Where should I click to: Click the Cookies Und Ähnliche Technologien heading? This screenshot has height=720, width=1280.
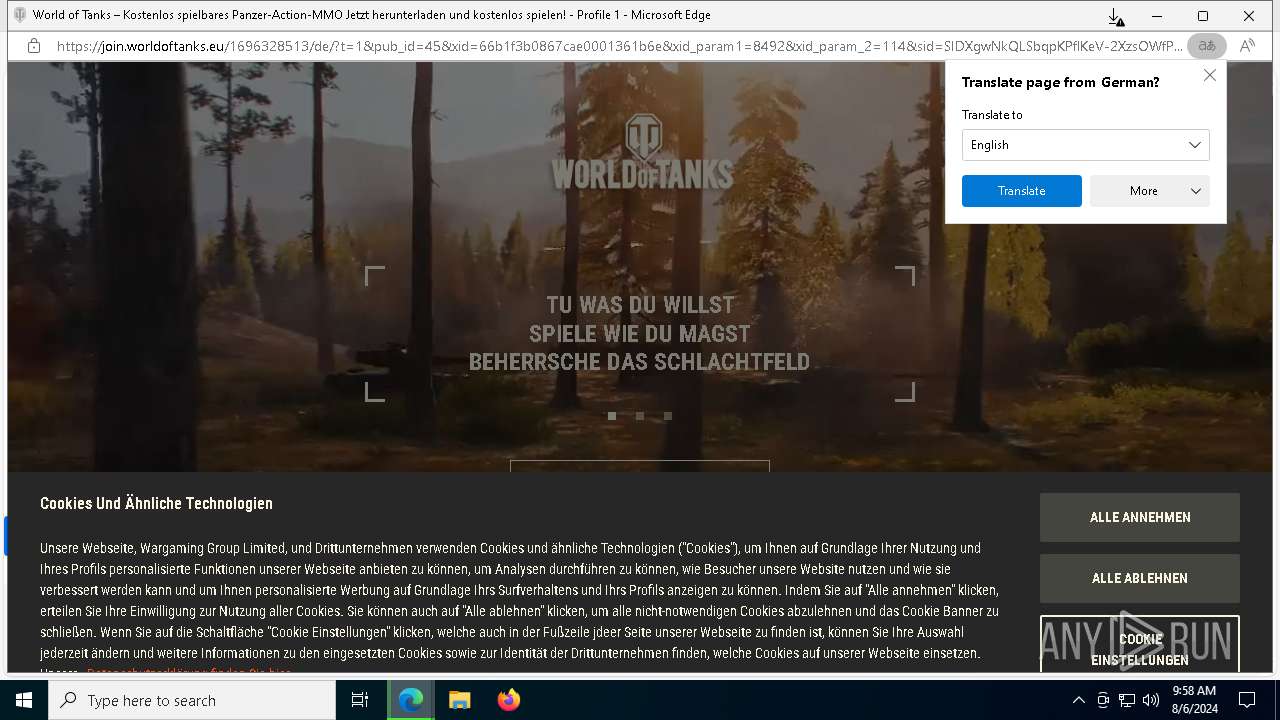click(x=156, y=503)
